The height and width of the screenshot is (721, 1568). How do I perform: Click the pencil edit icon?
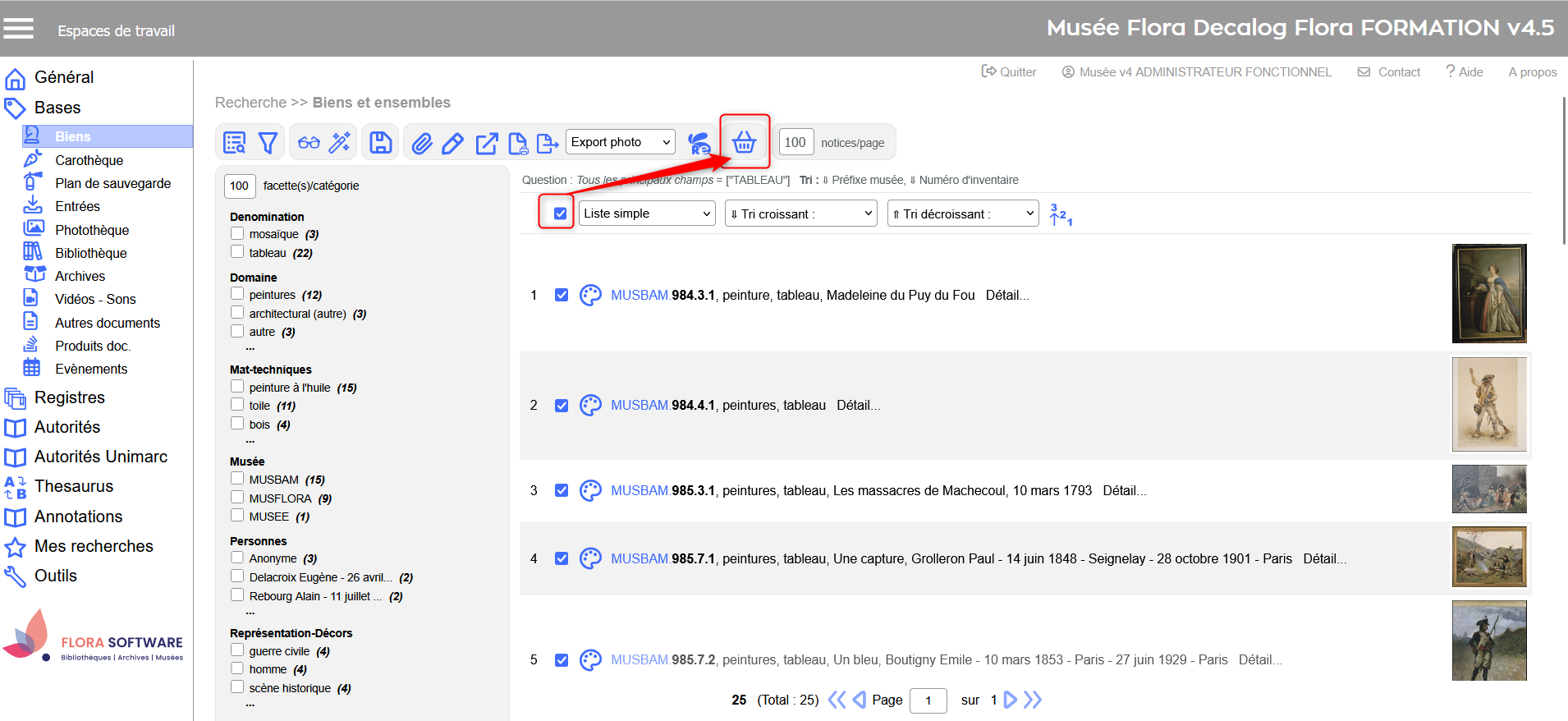click(x=452, y=144)
